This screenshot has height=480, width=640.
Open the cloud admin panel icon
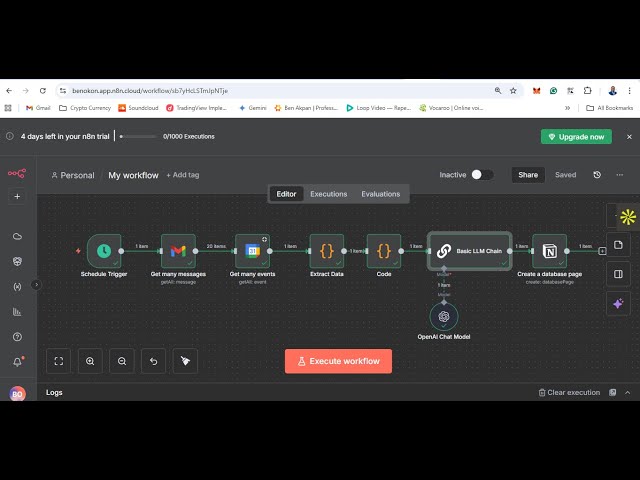pos(17,236)
